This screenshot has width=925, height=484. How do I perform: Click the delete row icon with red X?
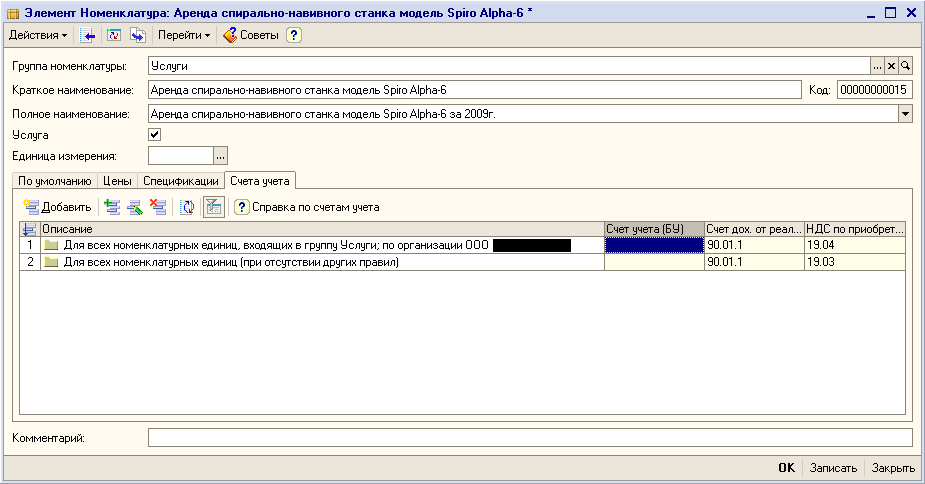[x=157, y=207]
